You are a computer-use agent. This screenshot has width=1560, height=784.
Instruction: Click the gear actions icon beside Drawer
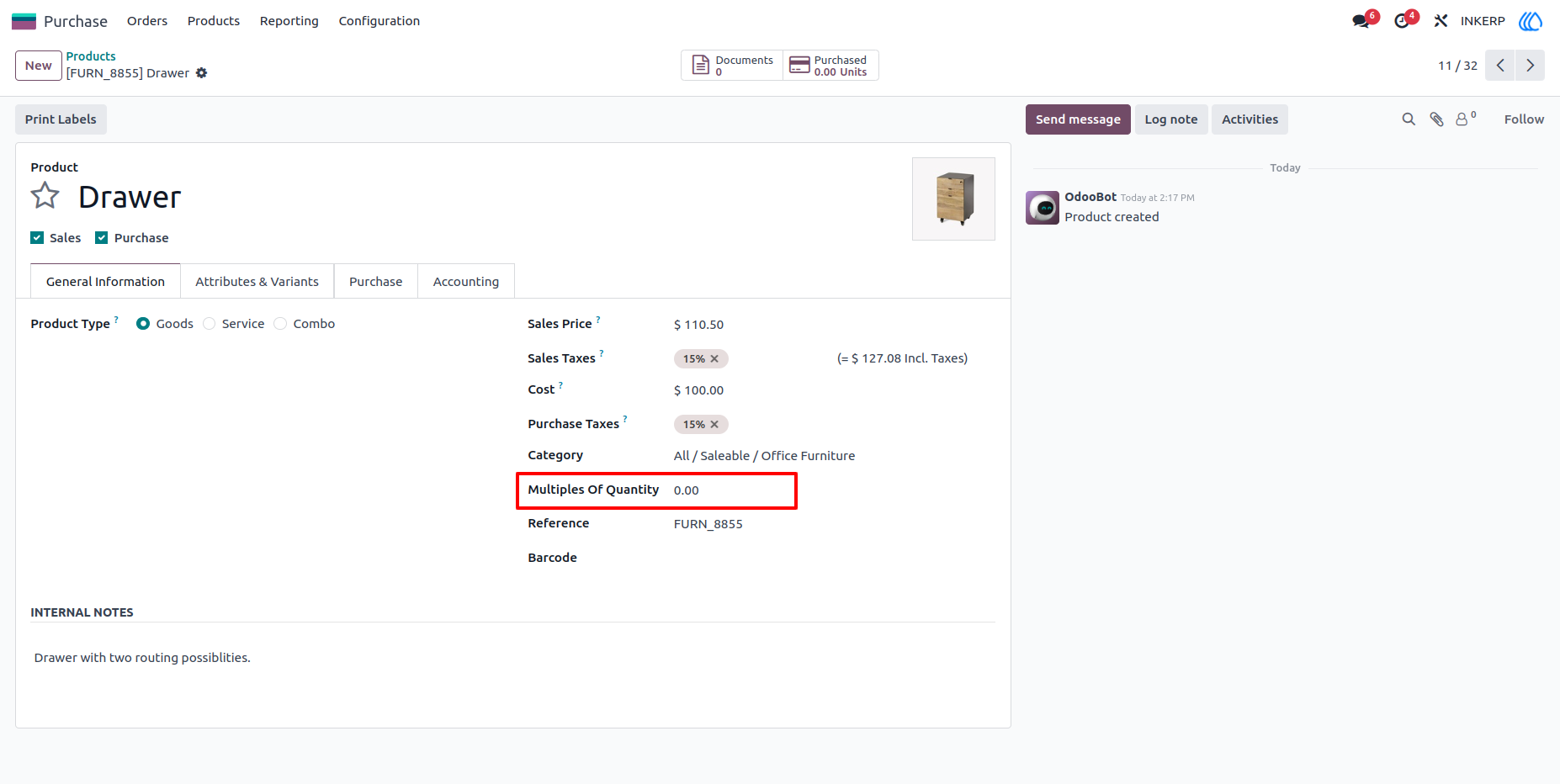[x=201, y=73]
